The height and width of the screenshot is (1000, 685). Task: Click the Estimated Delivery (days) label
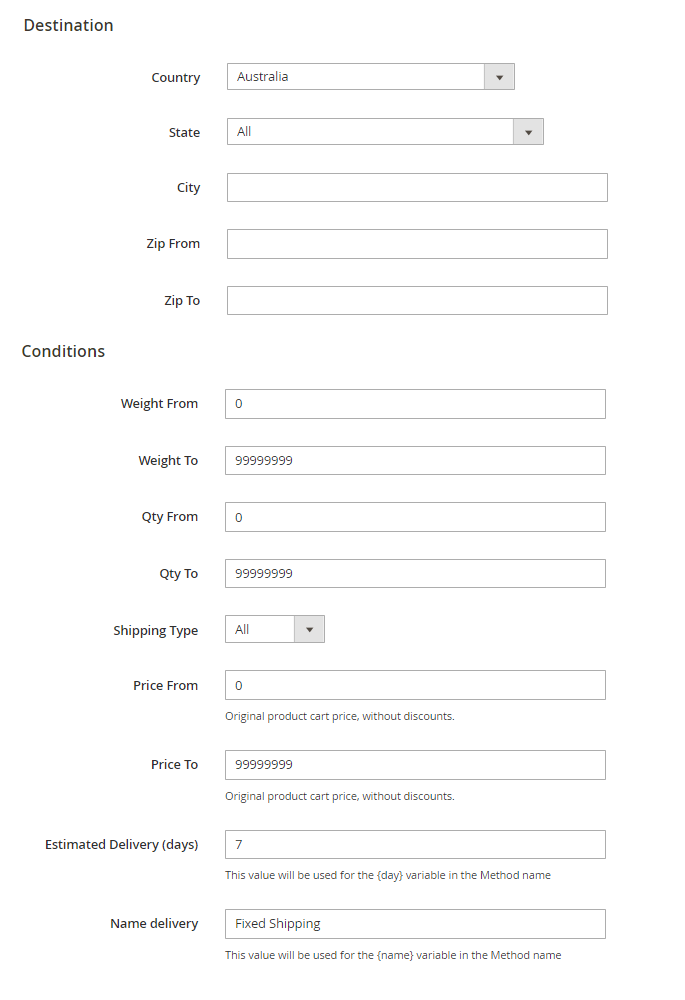coord(121,845)
